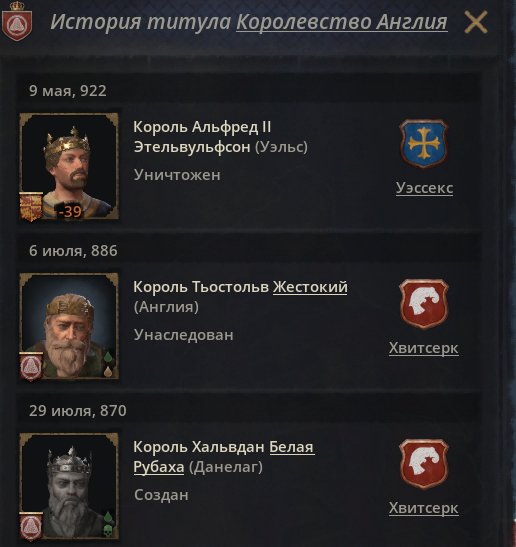Click Тьостольв's red England banner icon
Viewport: 516px width, 547px height.
[31, 367]
